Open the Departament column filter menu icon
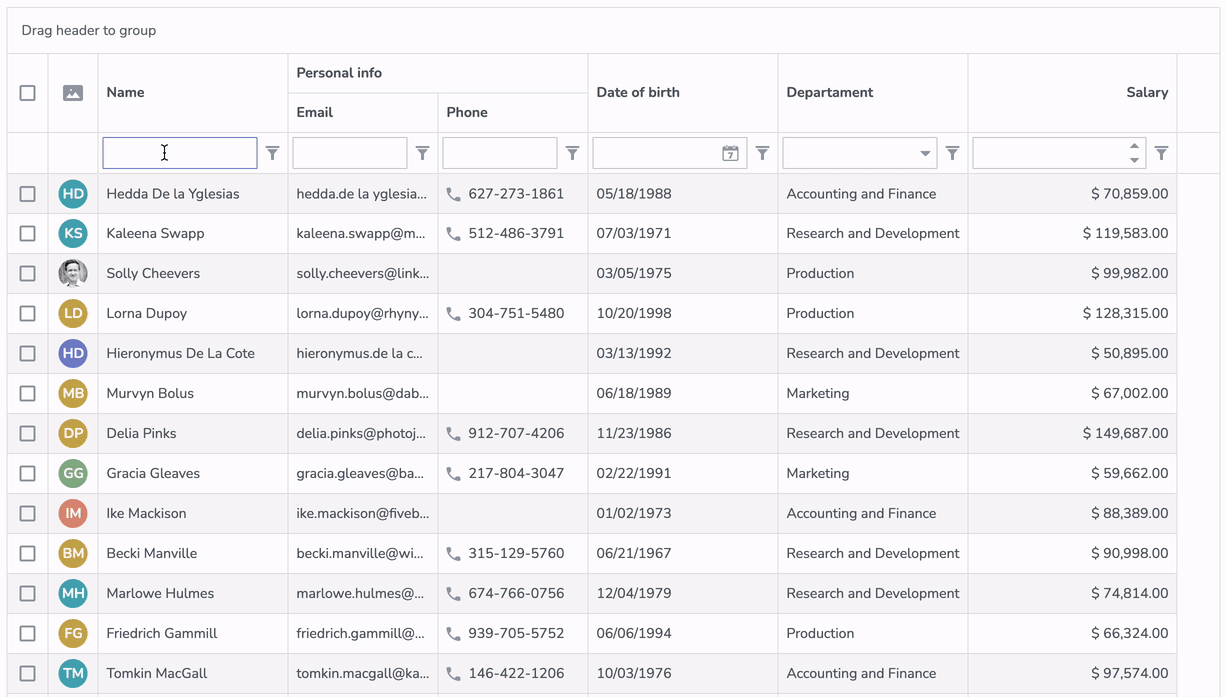1226x697 pixels. 952,153
